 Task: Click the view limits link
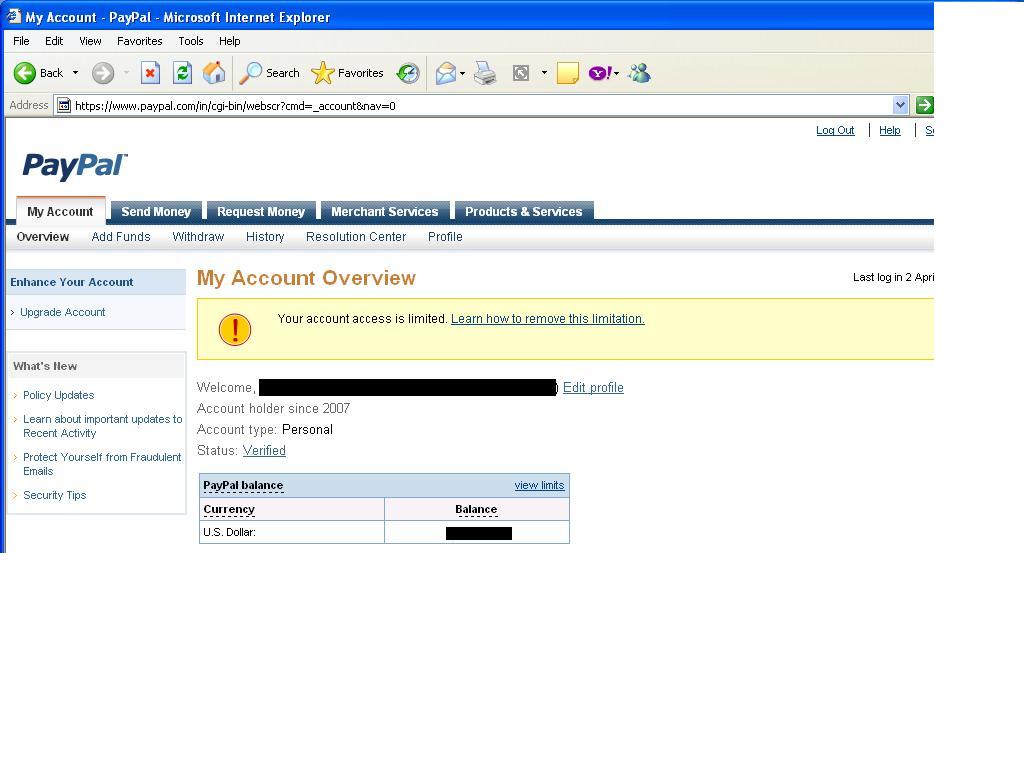(539, 485)
